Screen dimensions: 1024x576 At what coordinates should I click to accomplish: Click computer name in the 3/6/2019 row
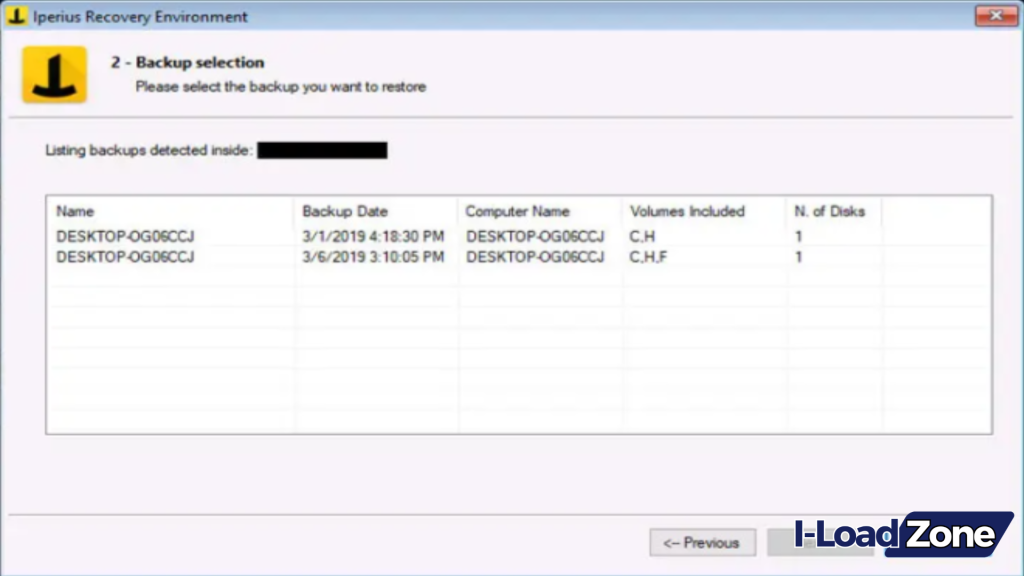[535, 257]
